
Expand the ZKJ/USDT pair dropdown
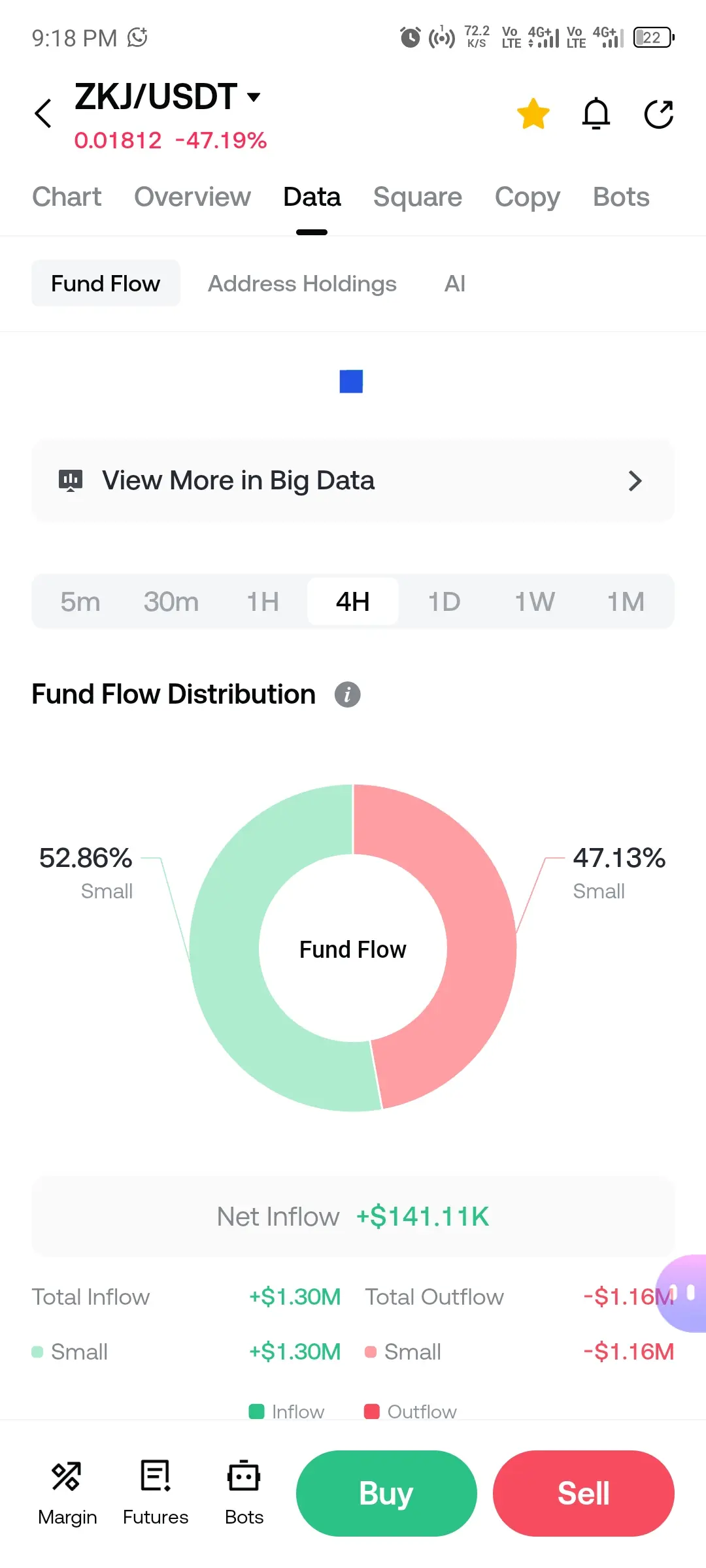(254, 97)
